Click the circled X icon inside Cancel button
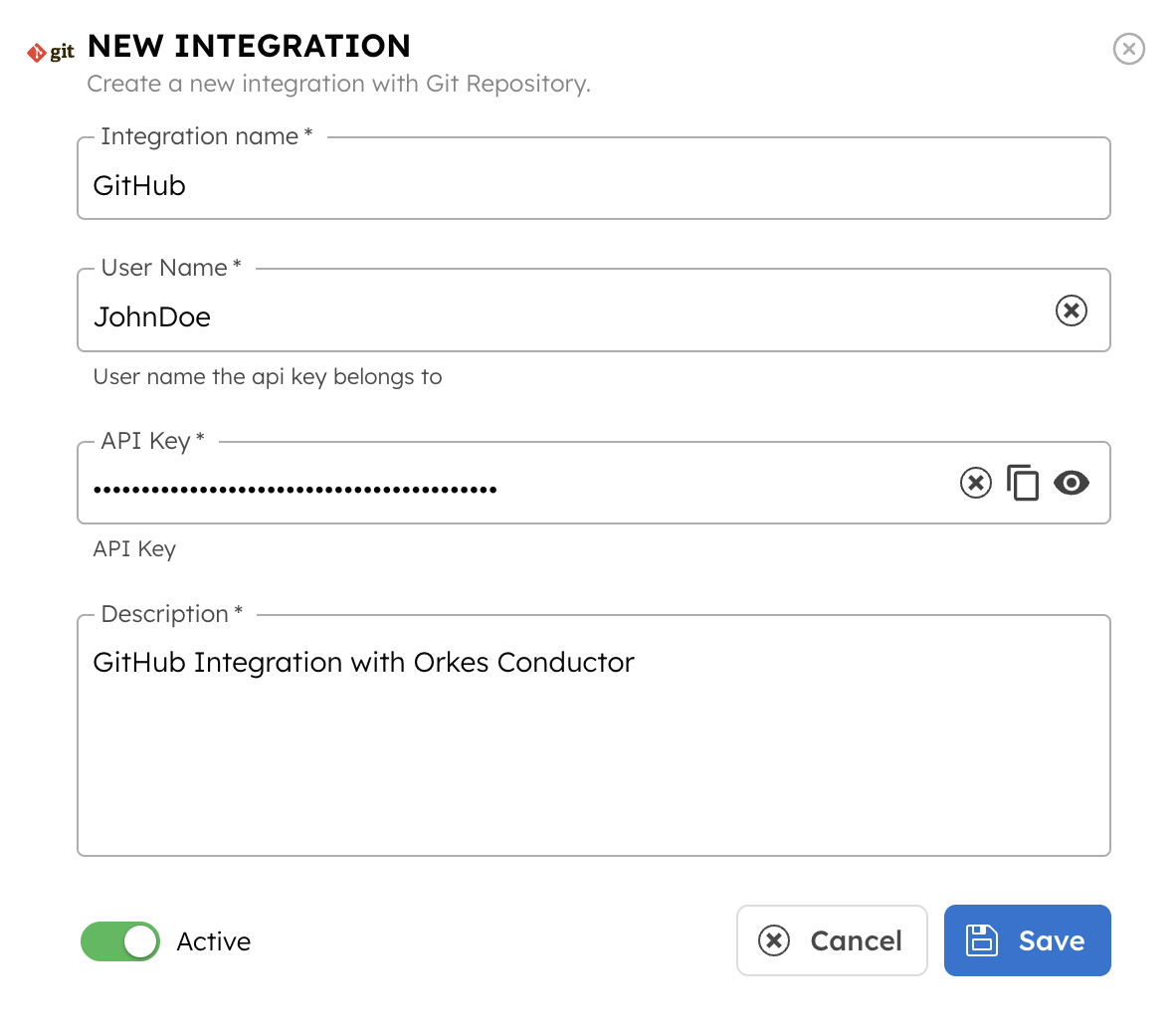1176x1035 pixels. coord(774,939)
